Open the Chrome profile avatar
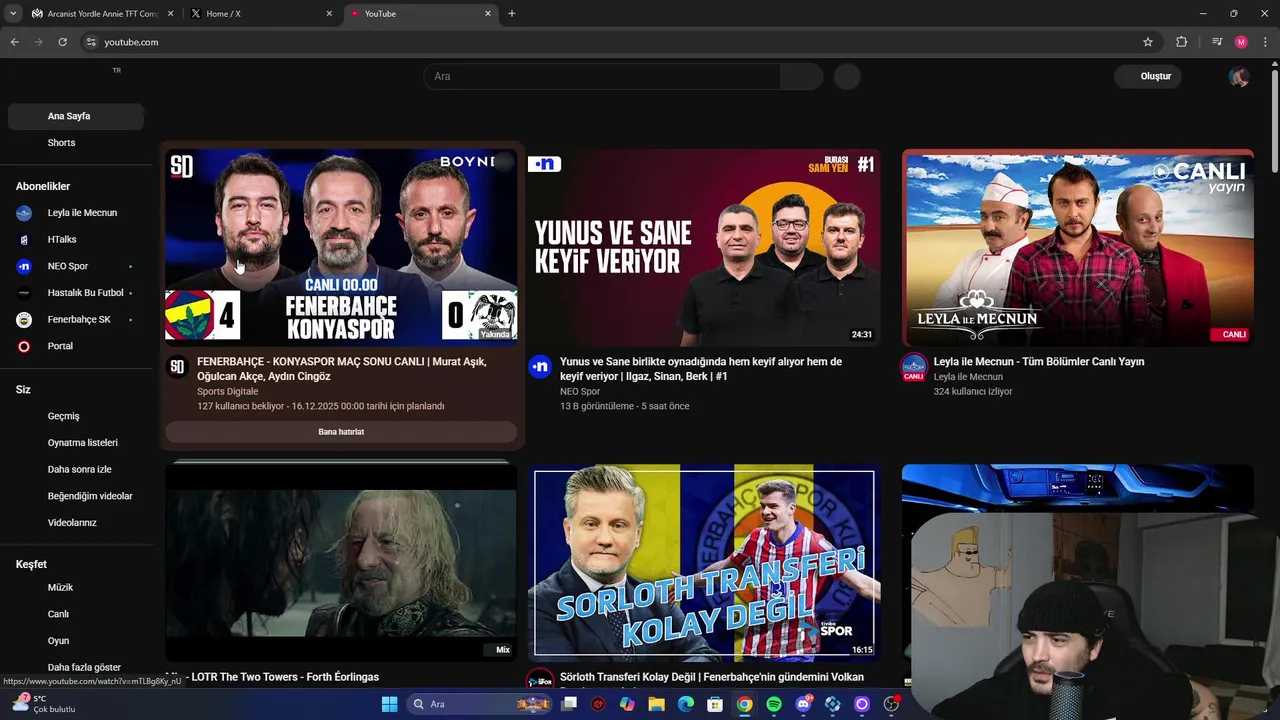The image size is (1280, 720). coord(1241,42)
